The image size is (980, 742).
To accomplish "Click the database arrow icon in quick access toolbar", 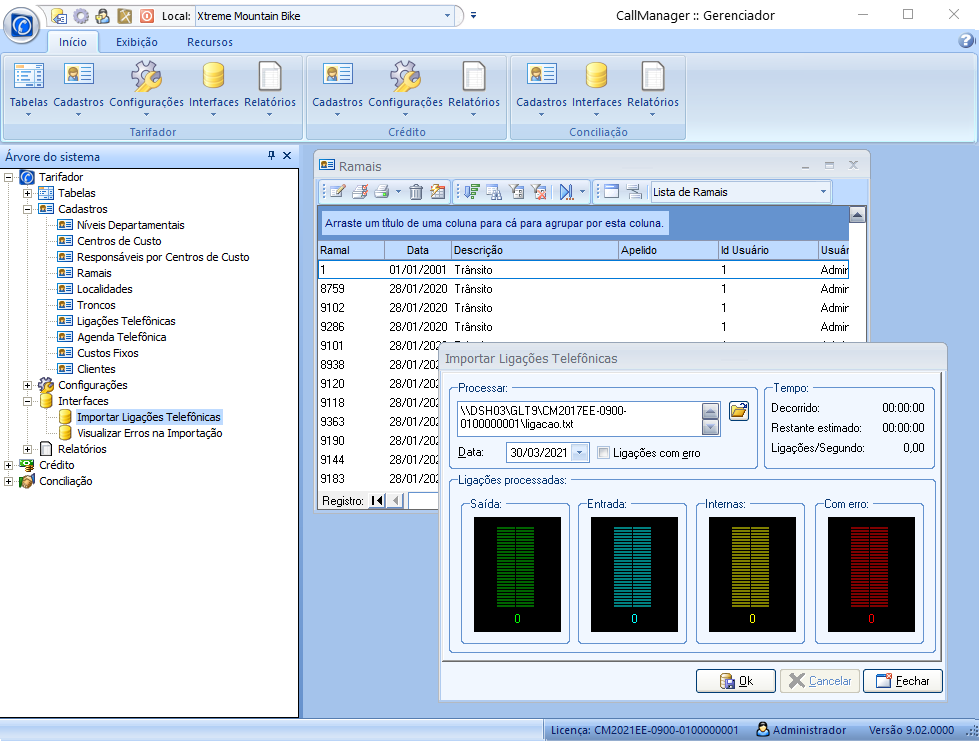I will (x=59, y=16).
